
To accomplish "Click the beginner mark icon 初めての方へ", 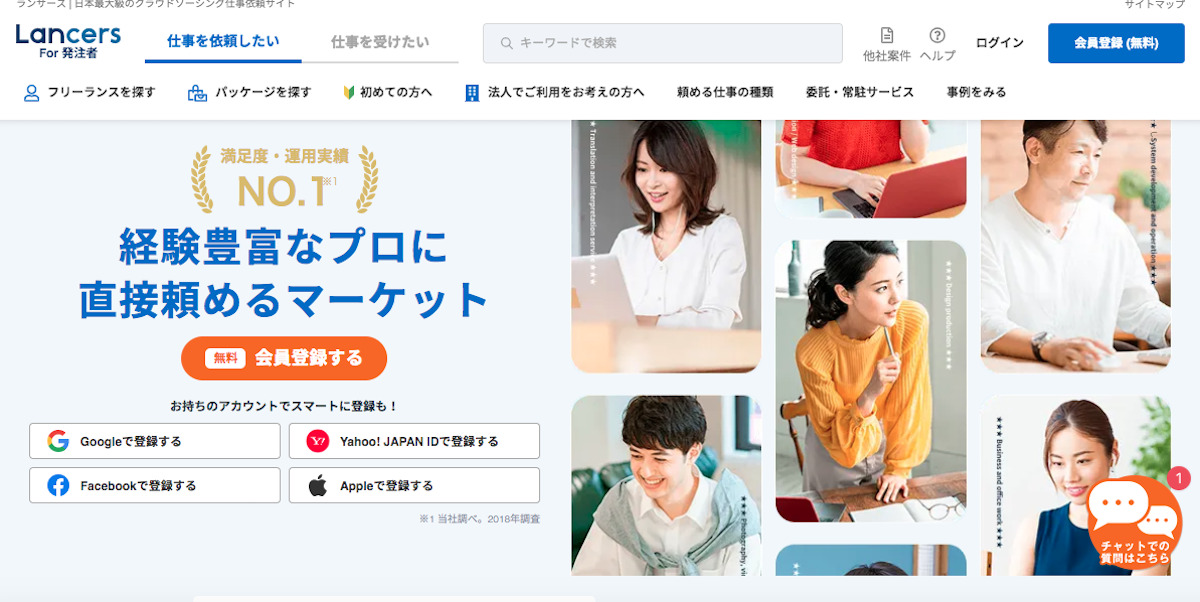I will [x=349, y=92].
